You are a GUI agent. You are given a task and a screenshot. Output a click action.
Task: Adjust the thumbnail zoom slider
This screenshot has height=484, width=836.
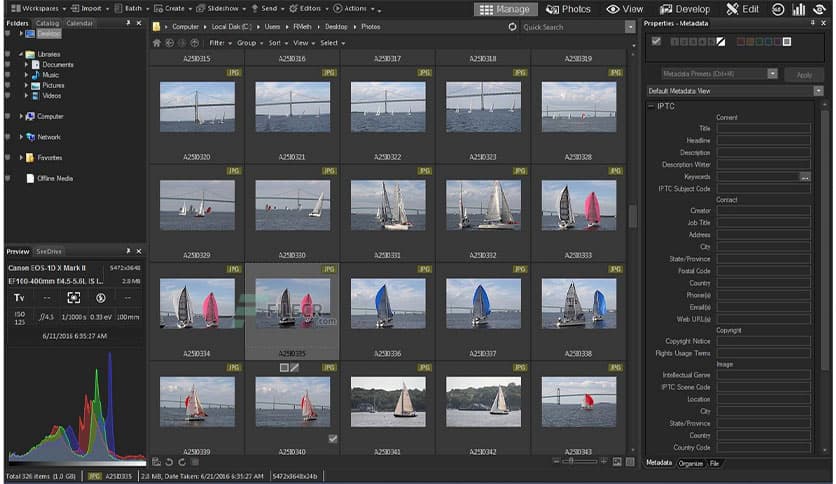pos(580,461)
